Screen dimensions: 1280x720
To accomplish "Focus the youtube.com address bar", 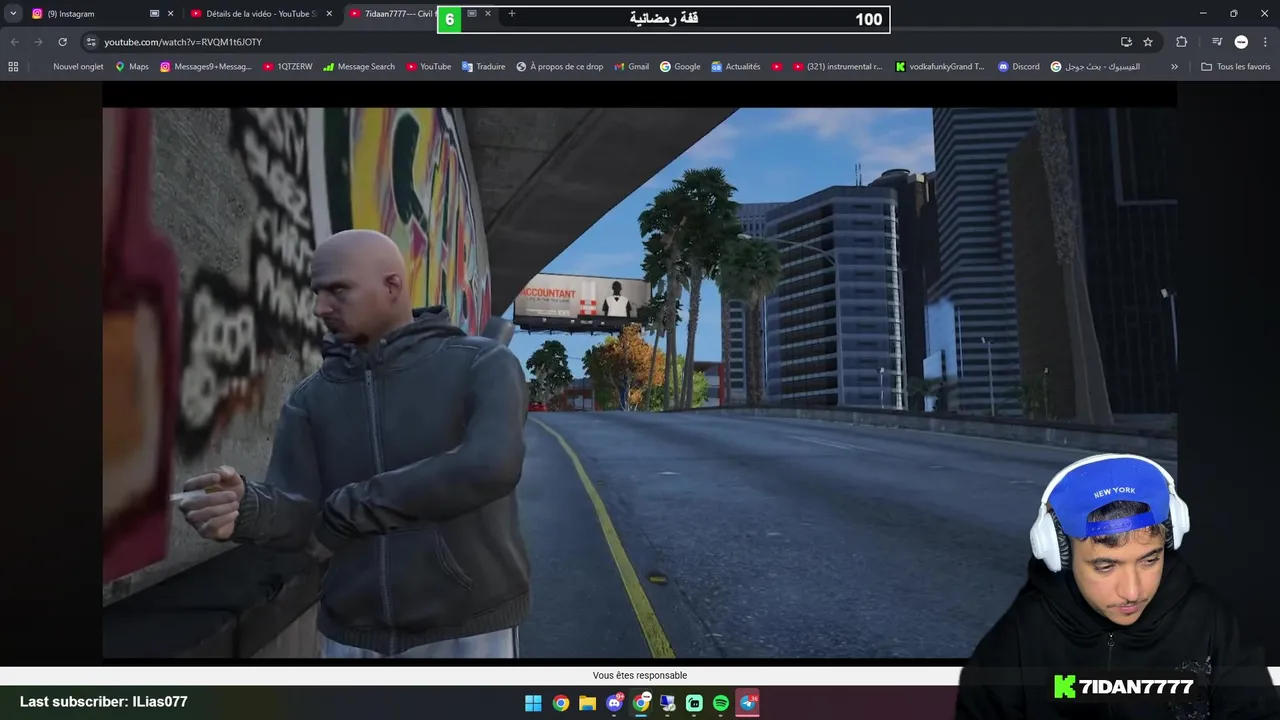I will [600, 42].
